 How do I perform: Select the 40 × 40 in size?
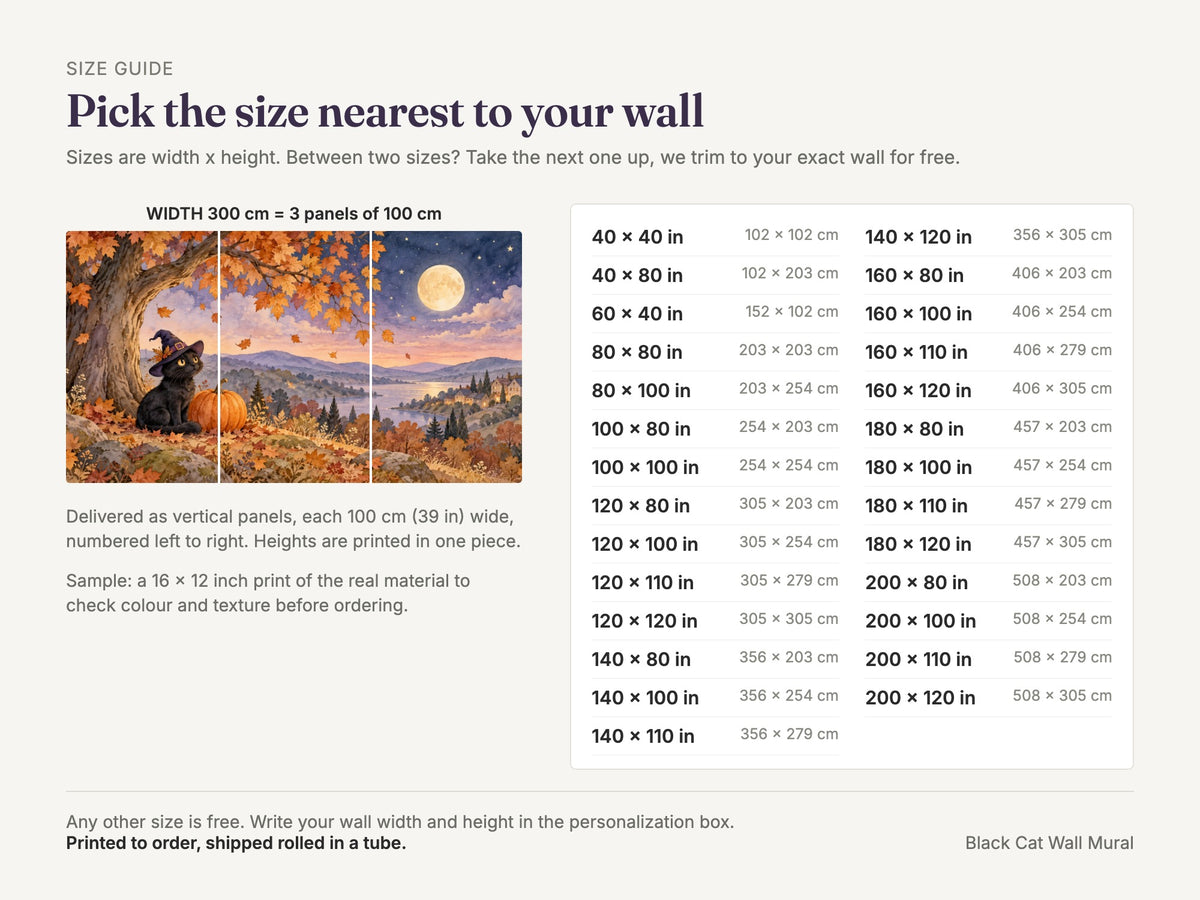(x=715, y=237)
